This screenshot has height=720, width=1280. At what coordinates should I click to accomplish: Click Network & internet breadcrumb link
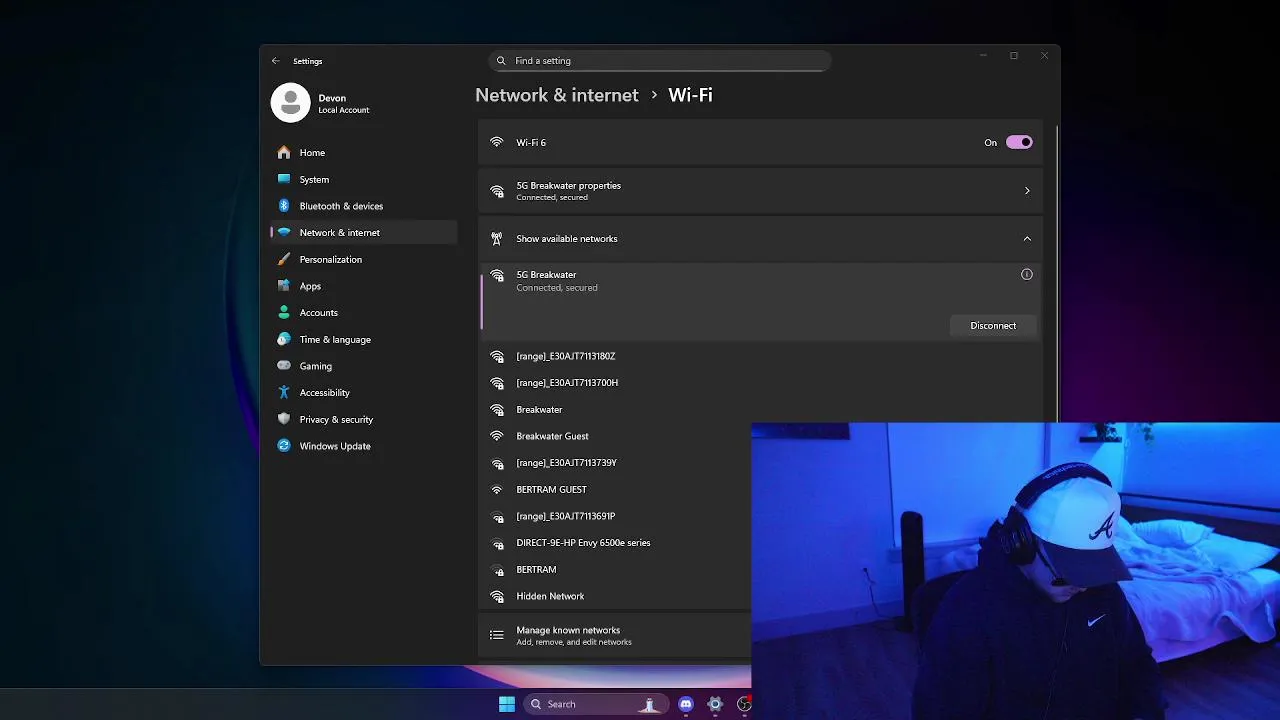tap(557, 95)
